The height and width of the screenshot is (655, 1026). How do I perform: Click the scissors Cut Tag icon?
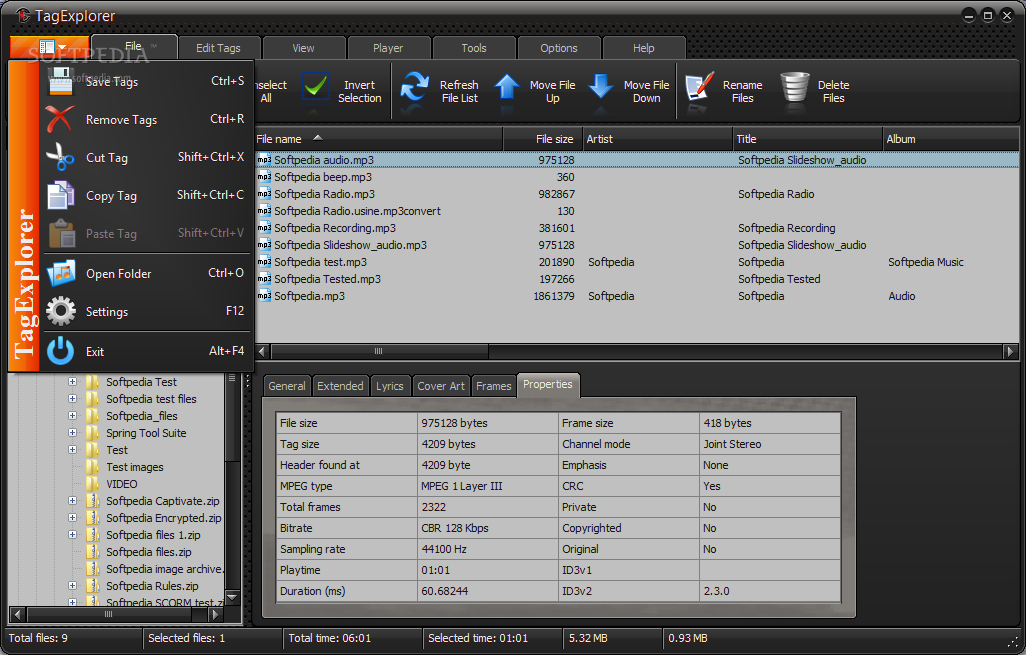[x=60, y=158]
